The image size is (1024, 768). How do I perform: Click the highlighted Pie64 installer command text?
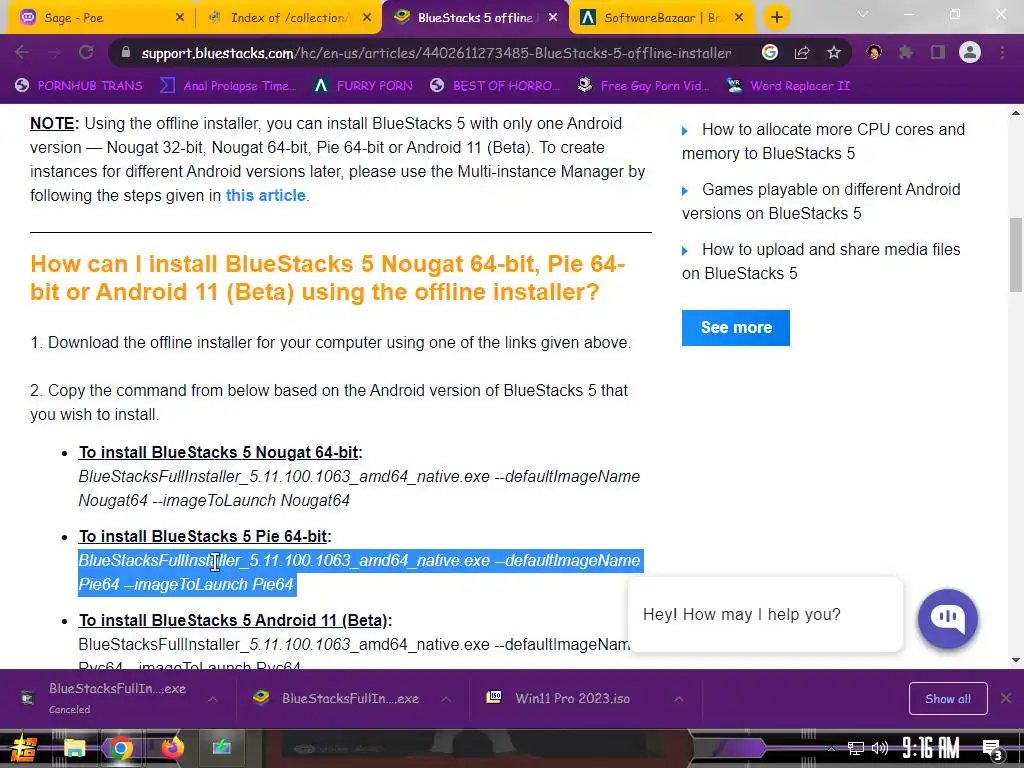click(359, 572)
